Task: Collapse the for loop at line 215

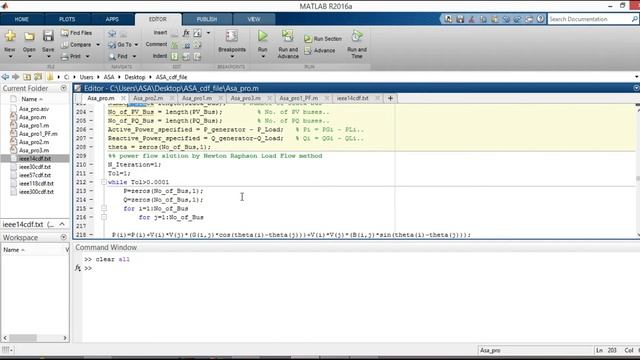Action: [x=104, y=208]
